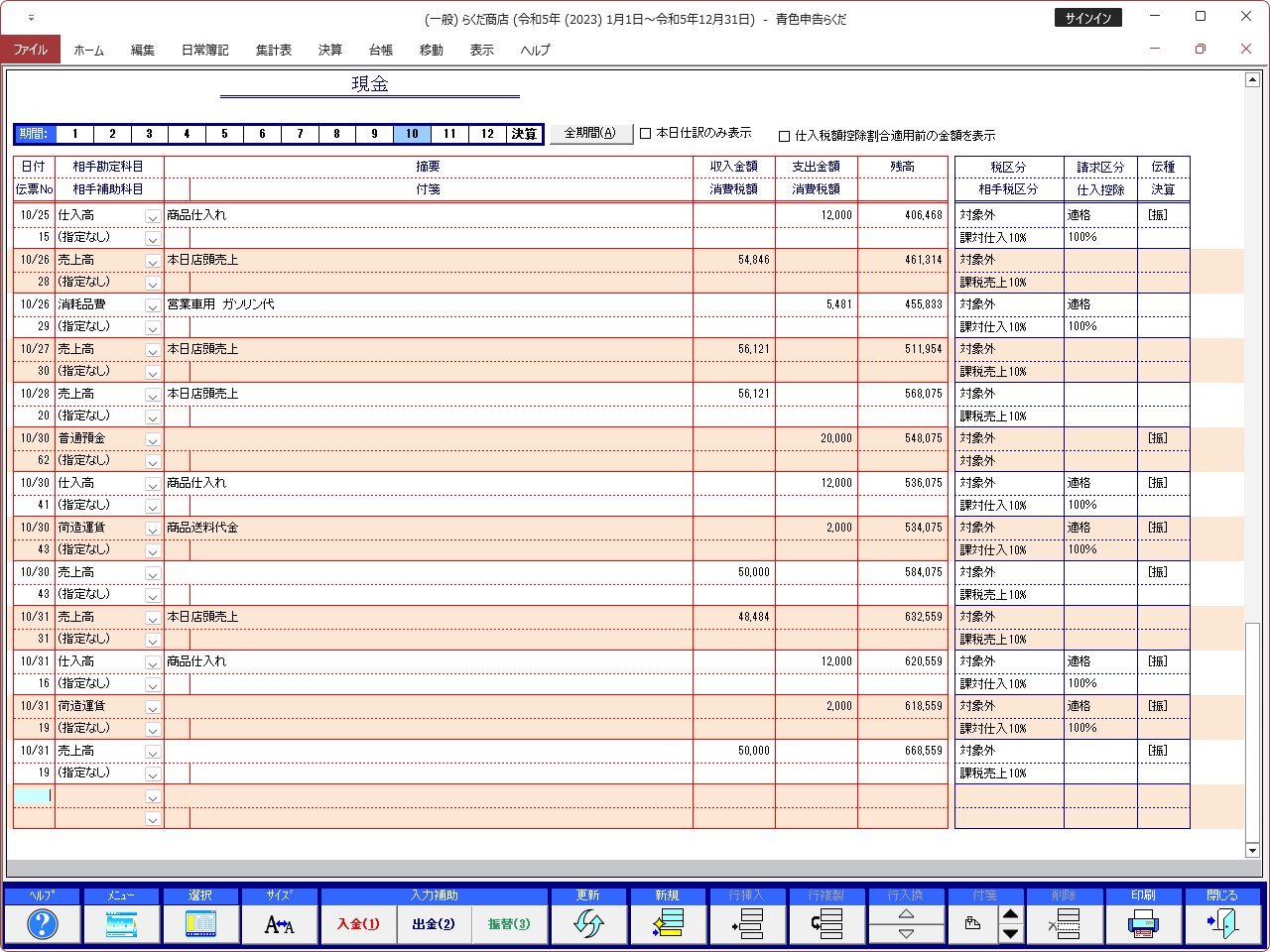This screenshot has height=952, width=1270.
Task: Click the Select (選択) list icon
Action: click(x=200, y=924)
